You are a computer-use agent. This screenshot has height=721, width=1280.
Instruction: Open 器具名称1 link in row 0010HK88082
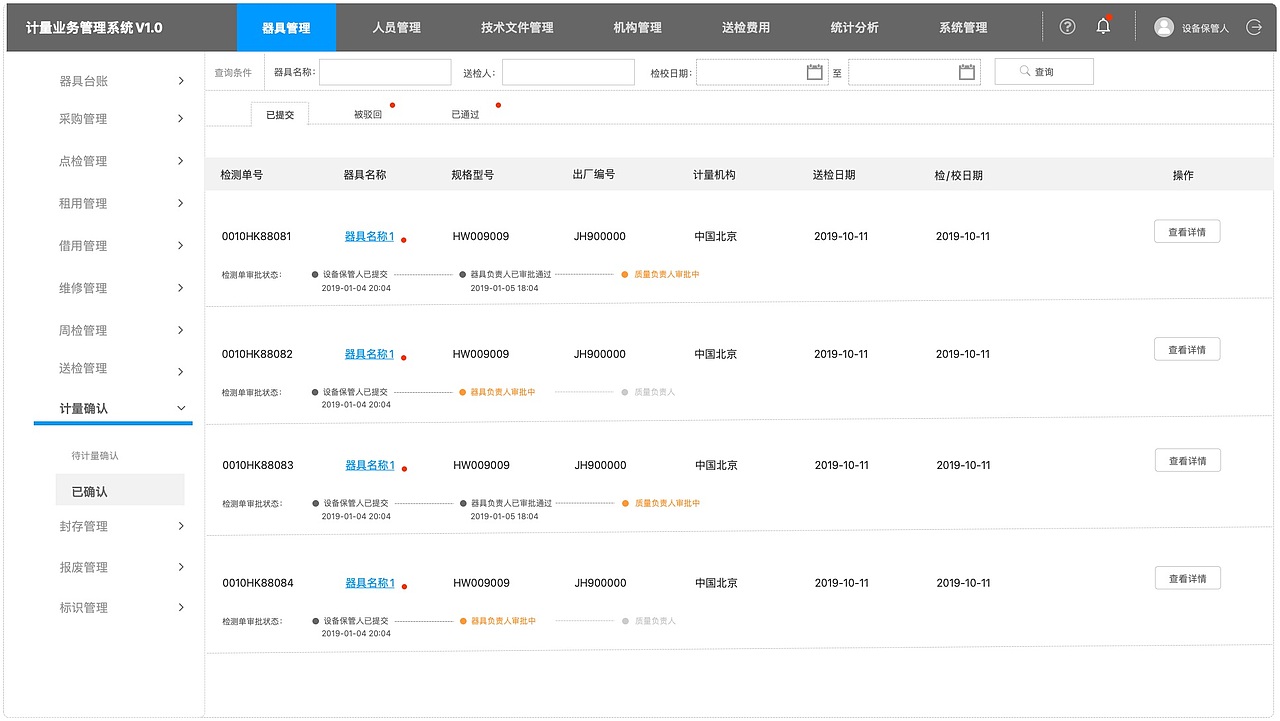pos(369,354)
